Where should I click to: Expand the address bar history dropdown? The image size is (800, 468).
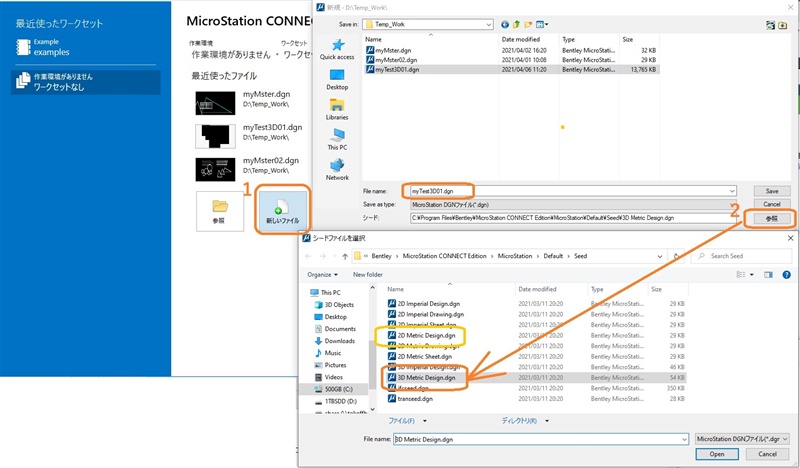(660, 256)
